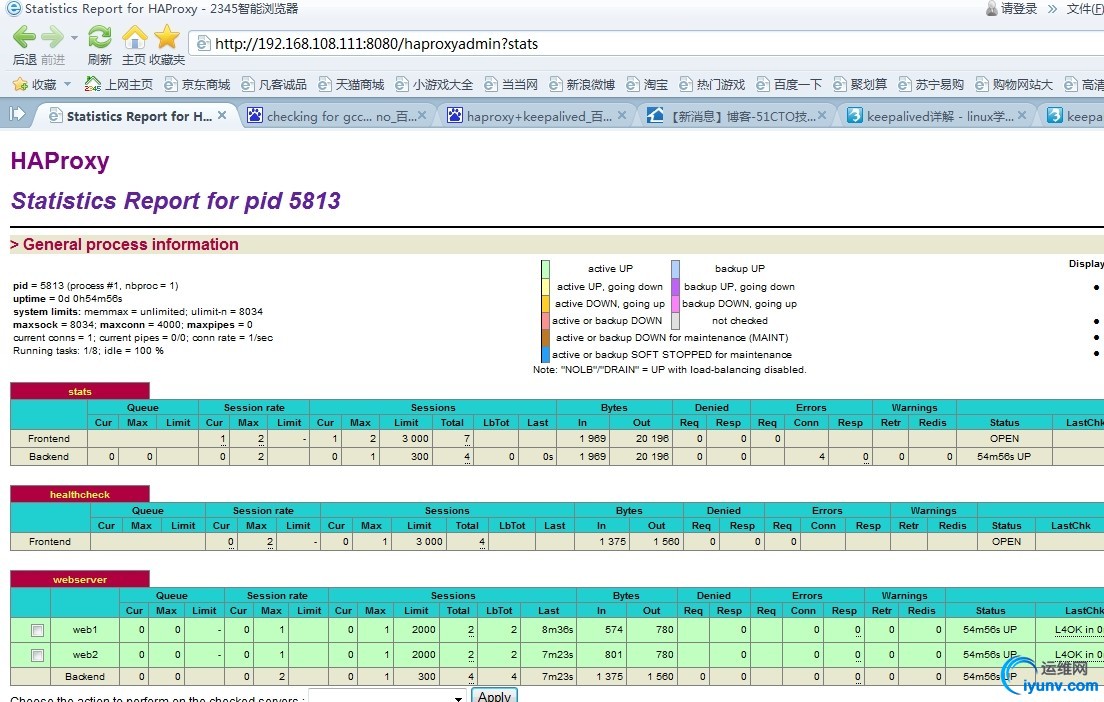Open the 聚划算 bookmark

(860, 84)
